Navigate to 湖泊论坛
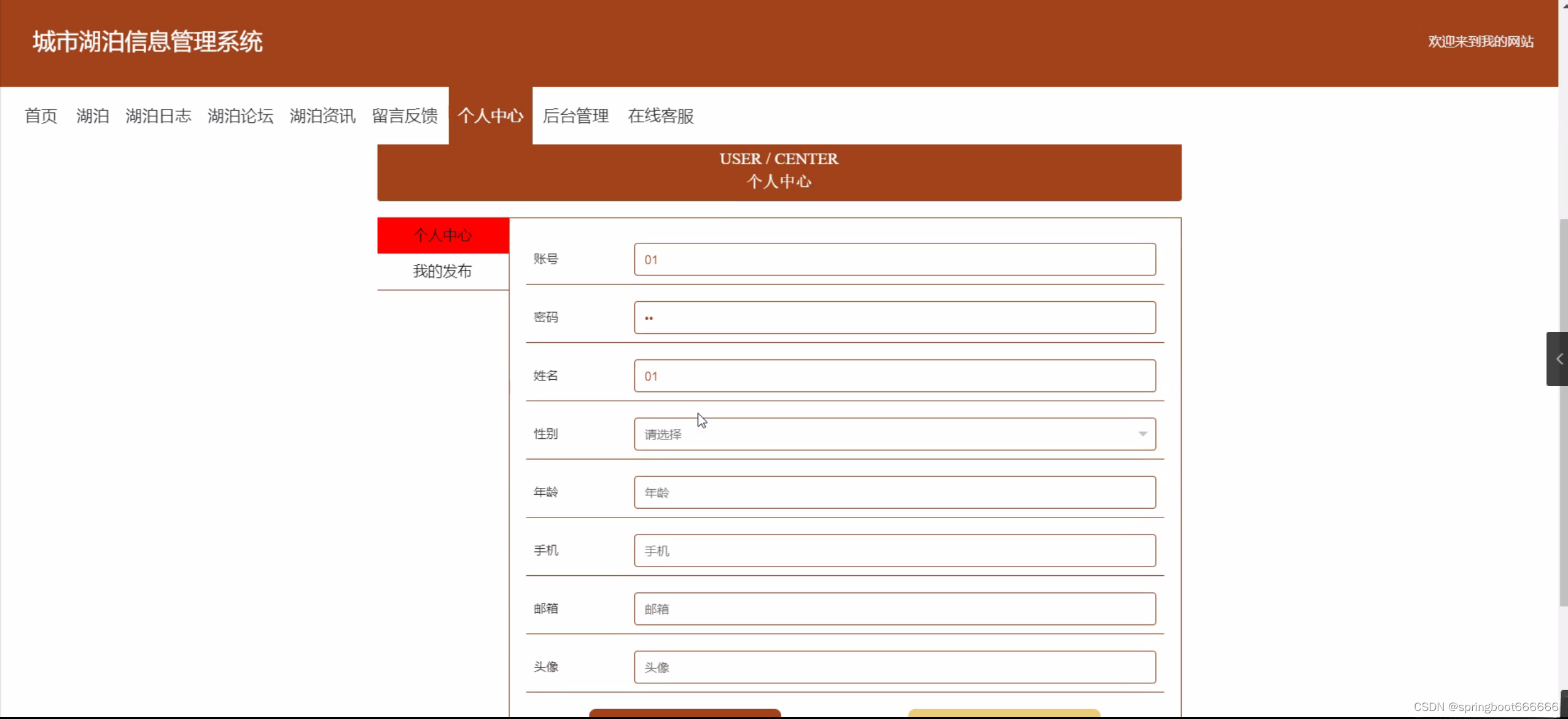This screenshot has height=719, width=1568. [240, 116]
